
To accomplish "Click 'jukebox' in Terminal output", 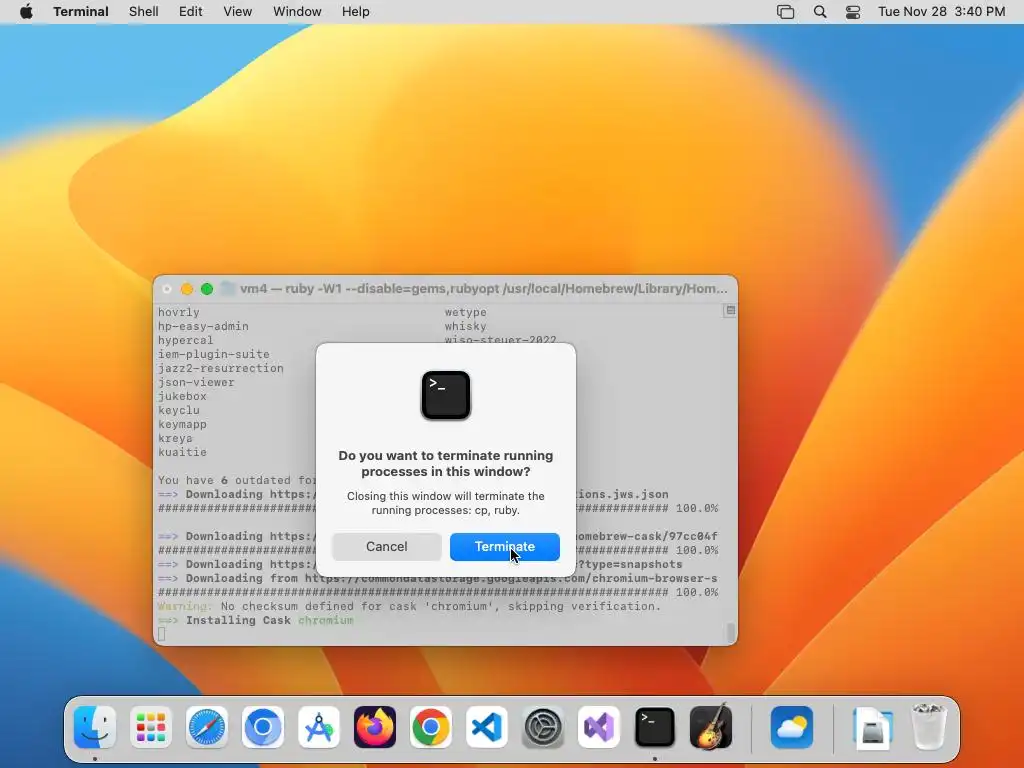I will pos(182,396).
